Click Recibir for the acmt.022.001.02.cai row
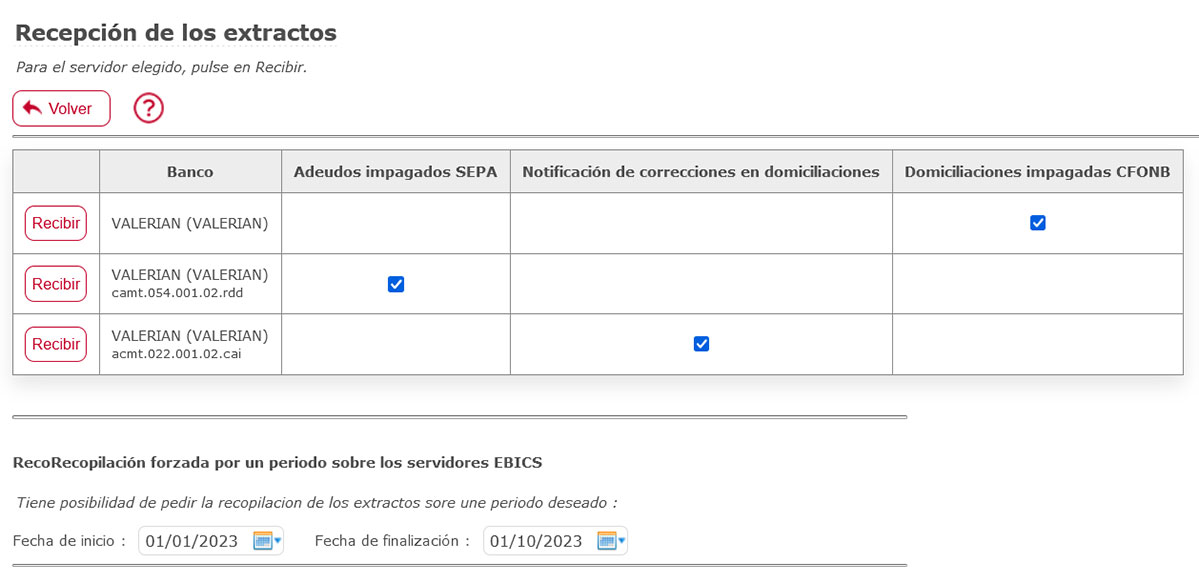Image resolution: width=1199 pixels, height=578 pixels. coord(56,344)
